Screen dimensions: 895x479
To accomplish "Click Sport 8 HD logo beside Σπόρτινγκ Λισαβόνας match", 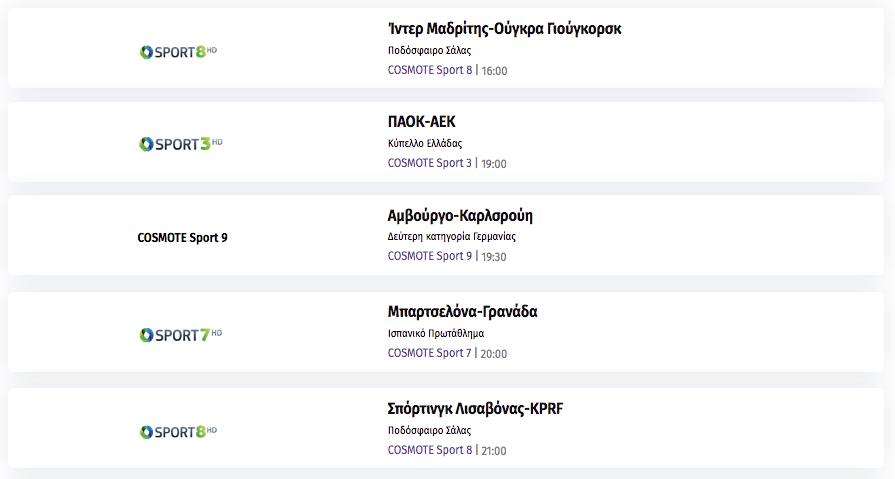I will pyautogui.click(x=178, y=432).
